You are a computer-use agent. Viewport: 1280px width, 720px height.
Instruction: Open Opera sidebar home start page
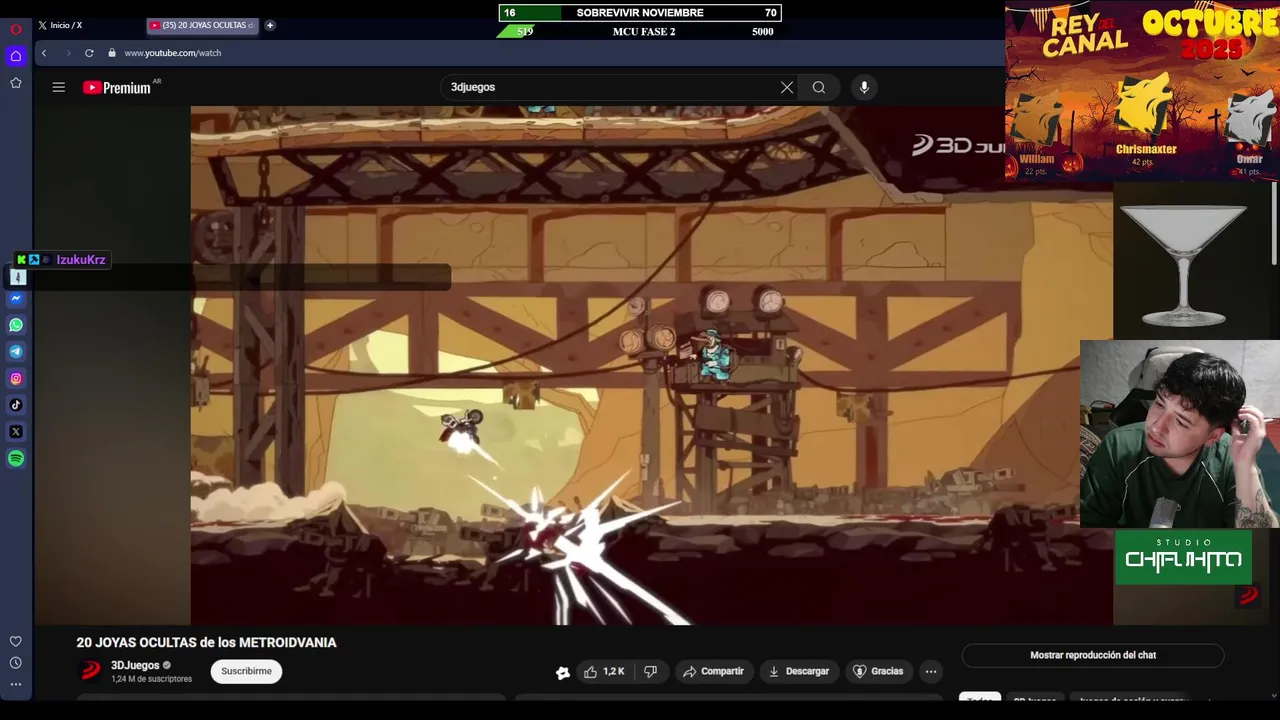[16, 56]
